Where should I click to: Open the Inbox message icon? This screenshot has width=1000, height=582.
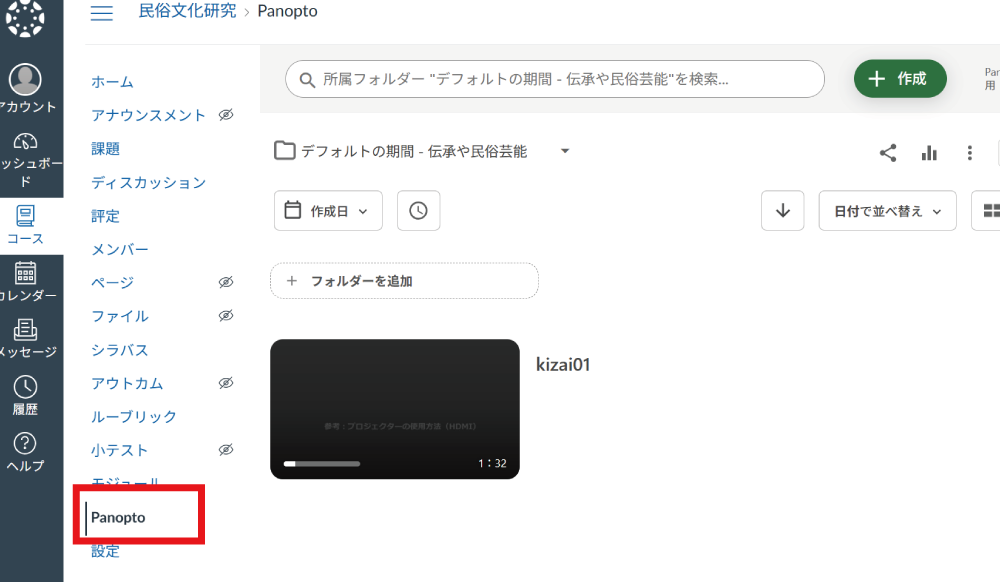[26, 330]
